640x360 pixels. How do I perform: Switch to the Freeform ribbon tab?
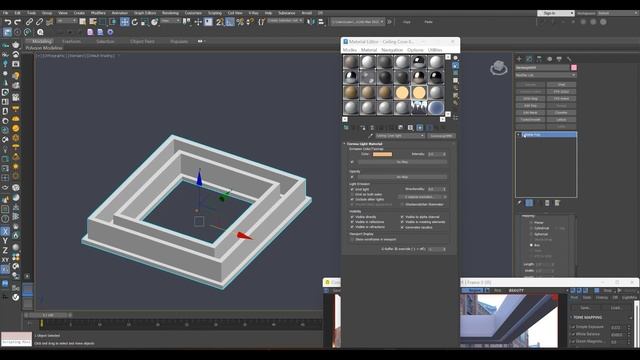[x=71, y=41]
